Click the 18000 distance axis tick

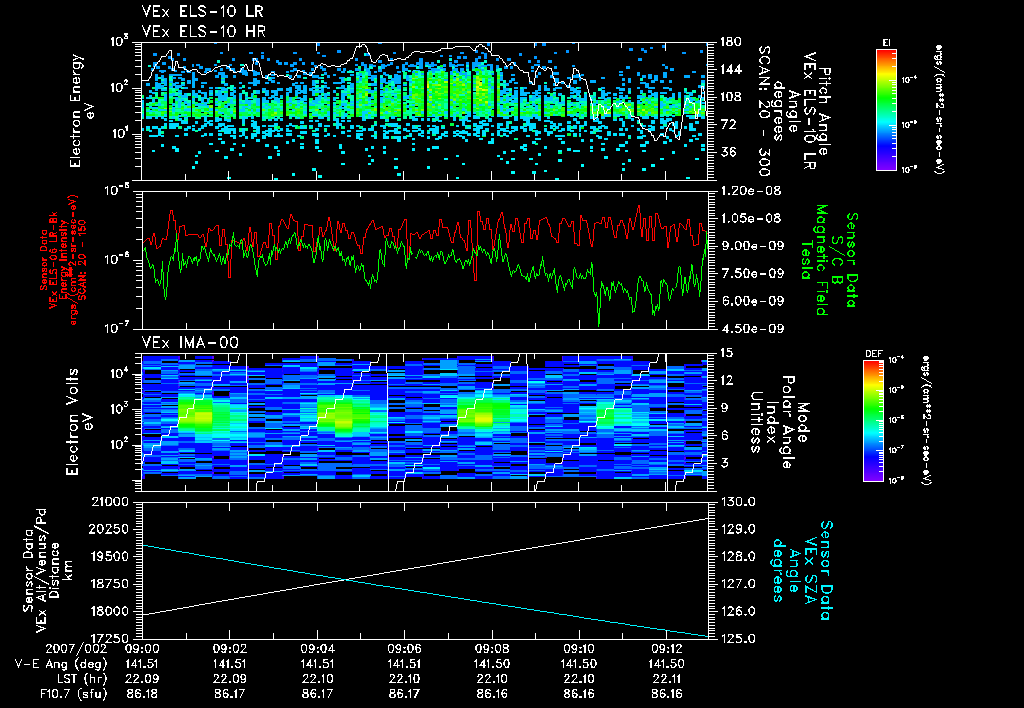[110, 611]
